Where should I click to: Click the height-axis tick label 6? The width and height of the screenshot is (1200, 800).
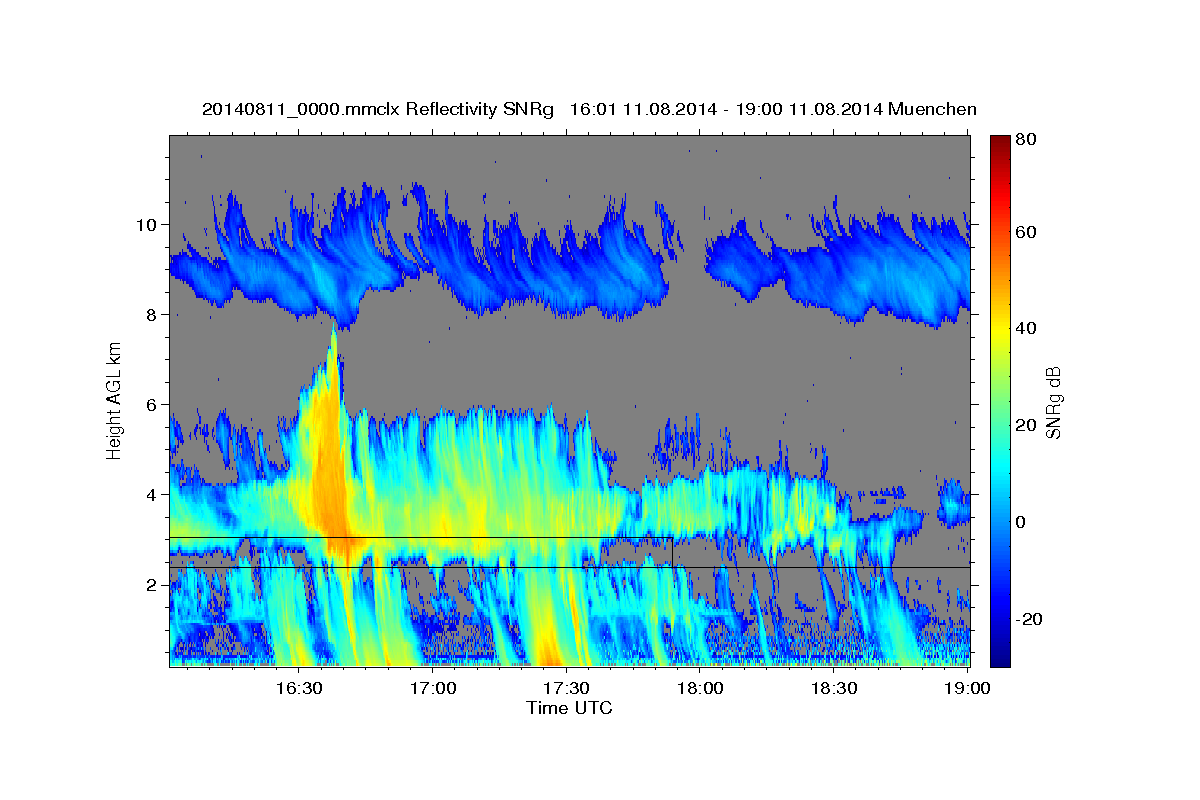[152, 404]
